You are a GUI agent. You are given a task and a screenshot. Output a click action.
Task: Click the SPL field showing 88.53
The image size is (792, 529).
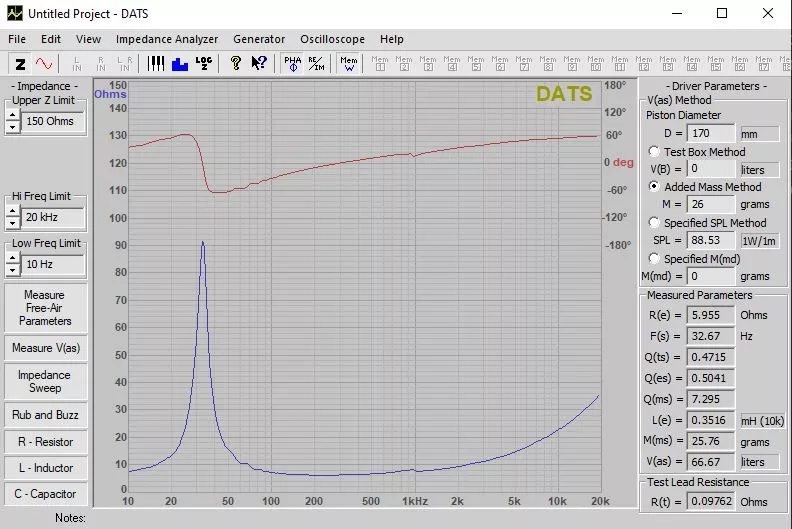click(x=711, y=240)
